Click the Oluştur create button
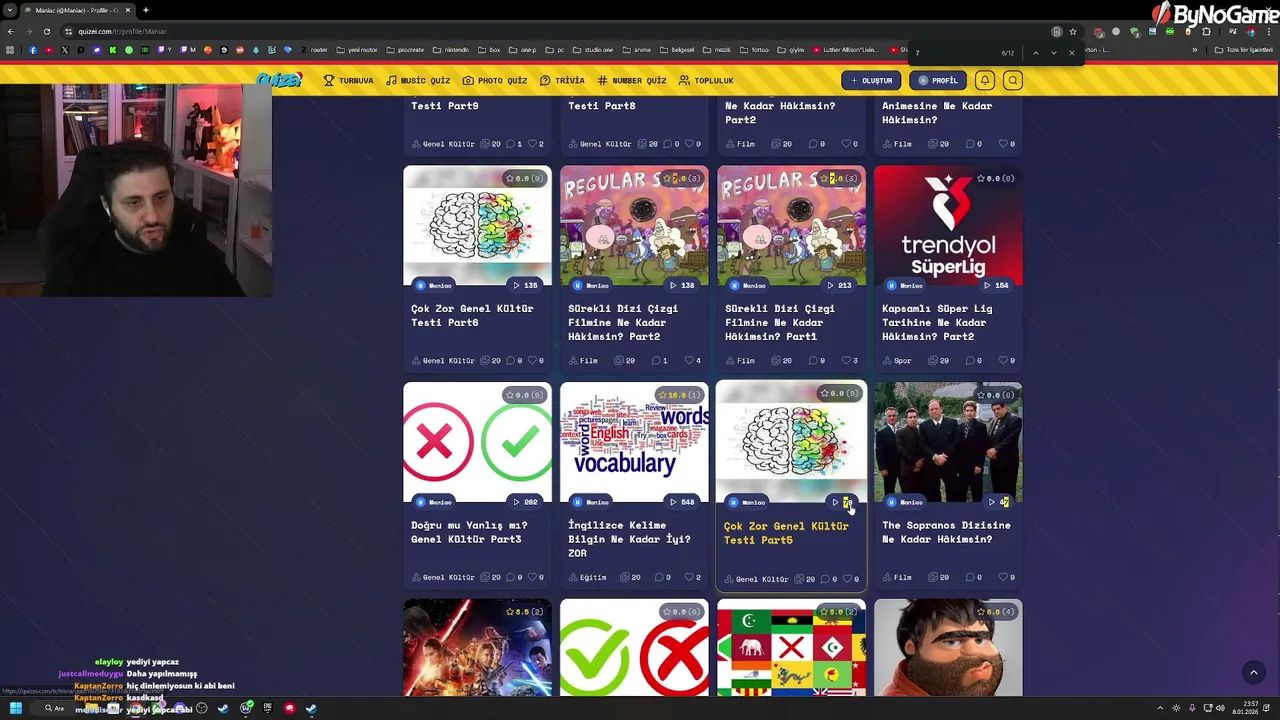 871,80
